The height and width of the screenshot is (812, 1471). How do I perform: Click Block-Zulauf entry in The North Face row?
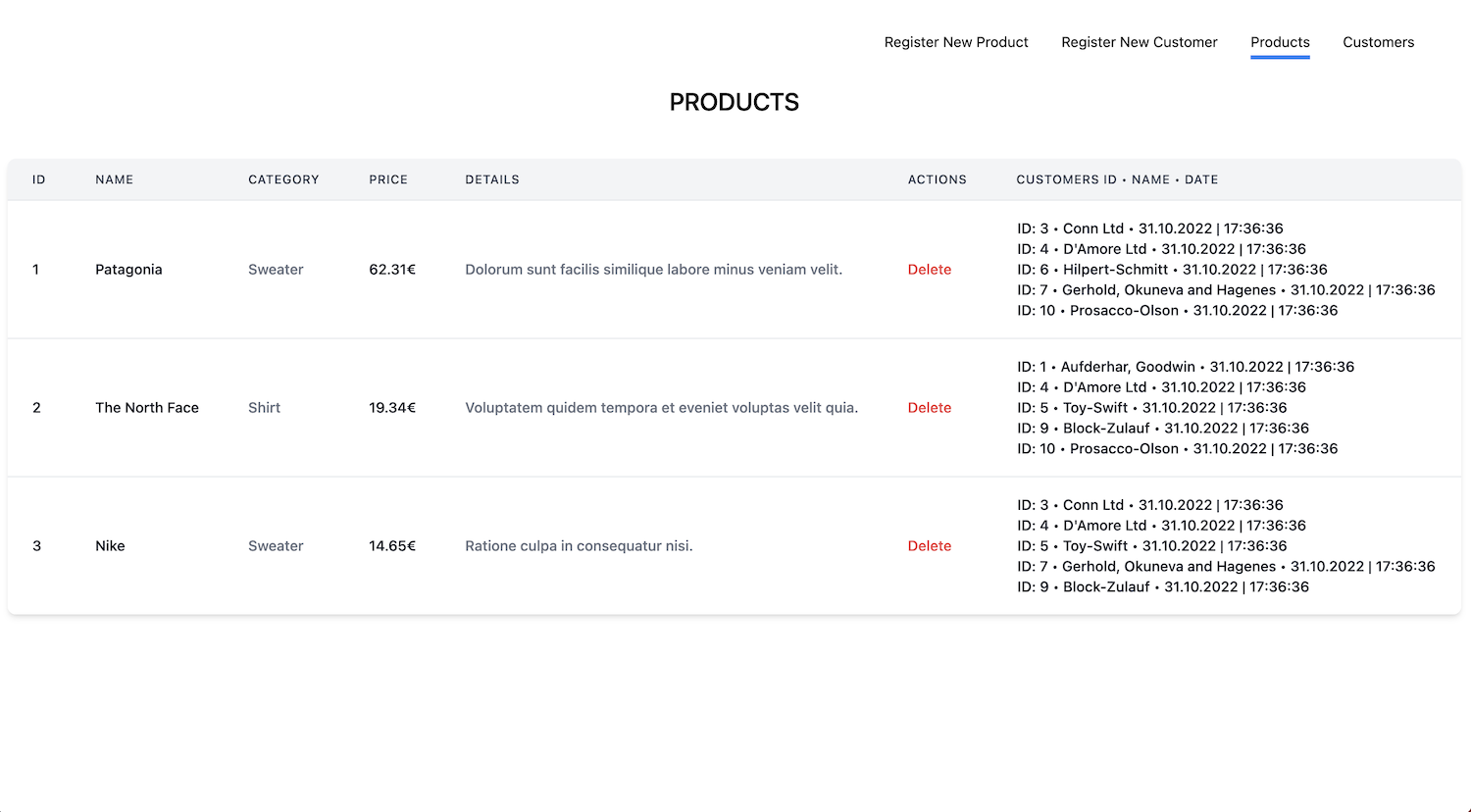coord(1163,429)
